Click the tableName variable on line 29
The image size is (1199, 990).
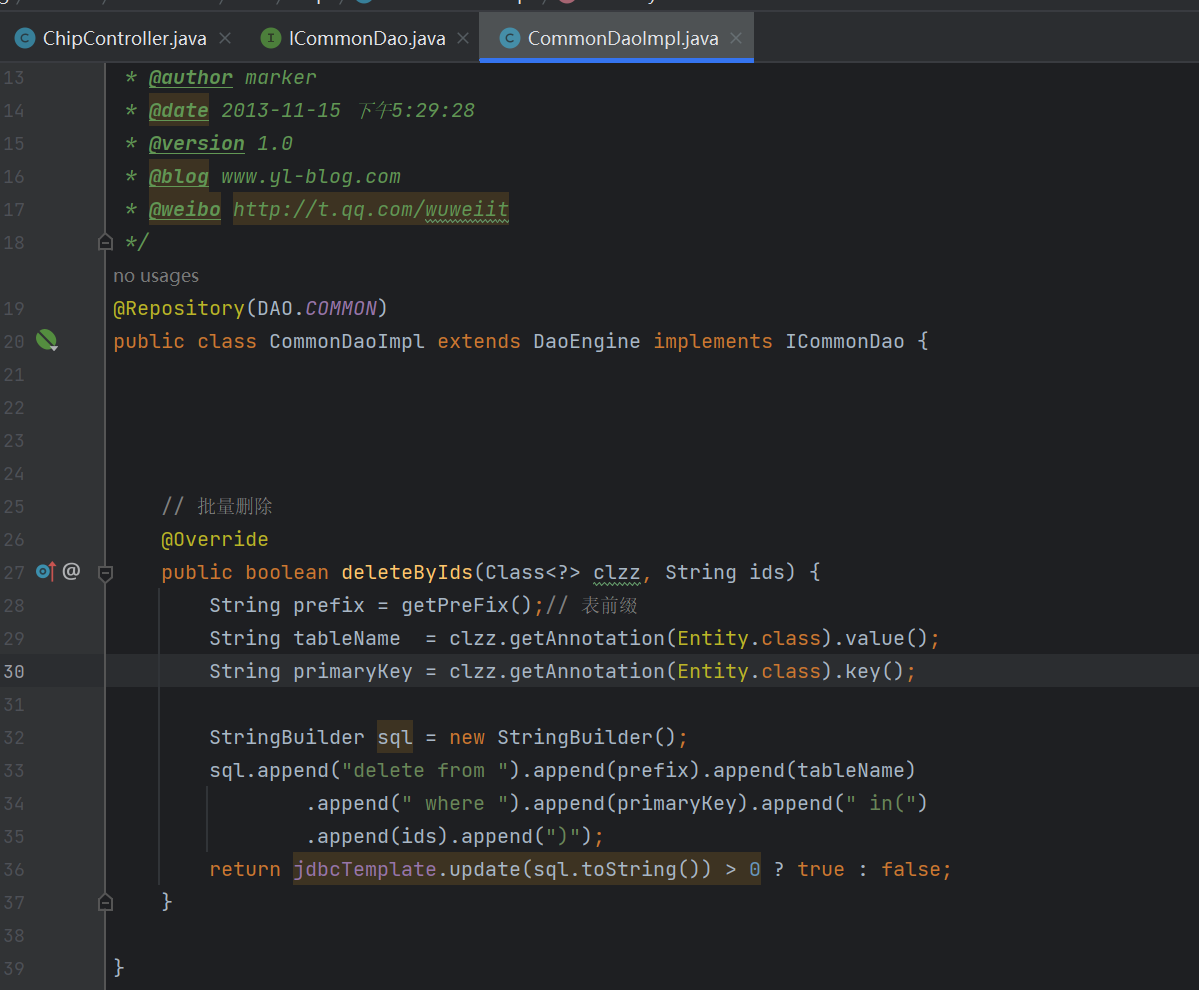coord(346,639)
